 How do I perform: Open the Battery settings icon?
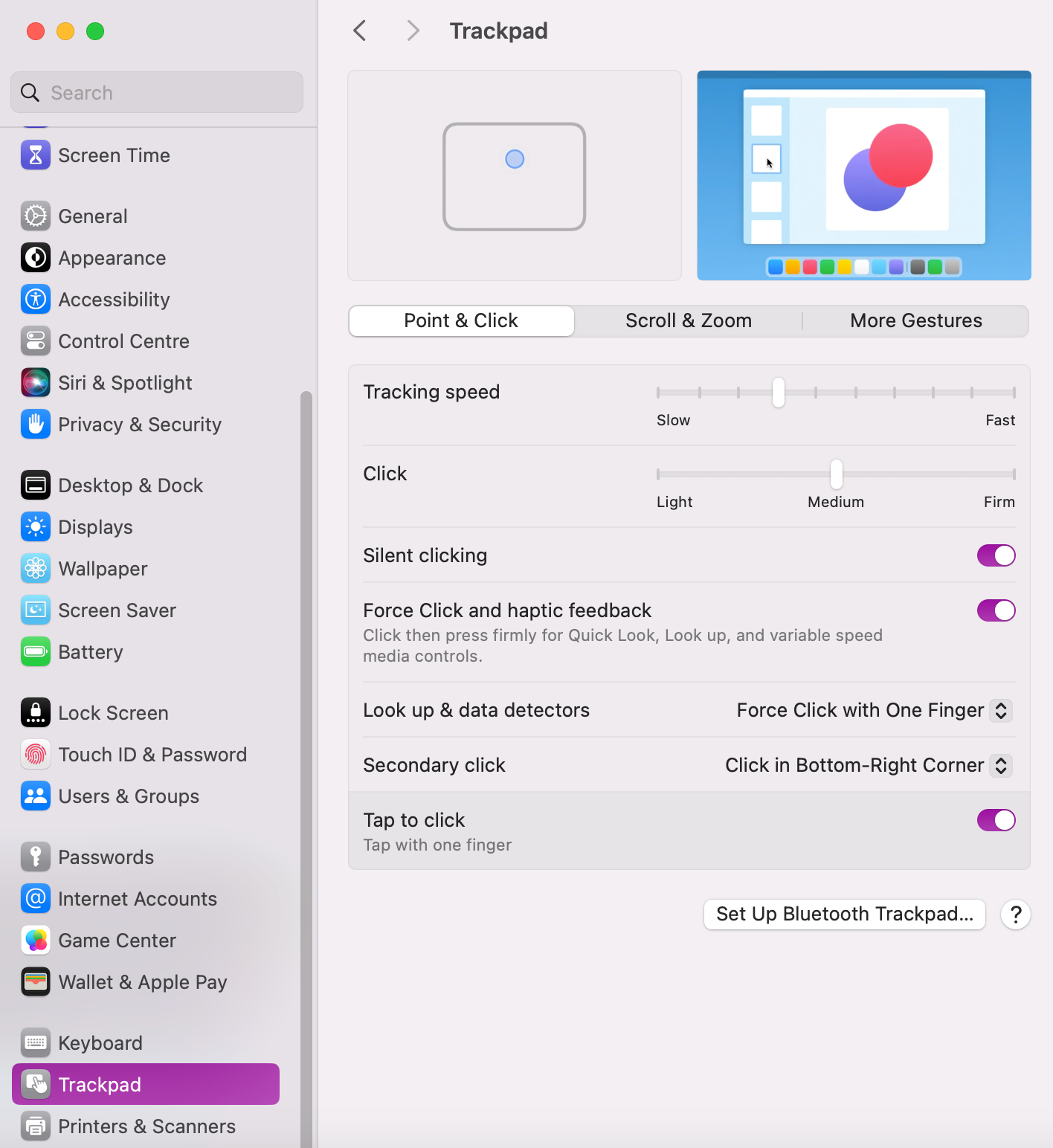click(x=35, y=652)
